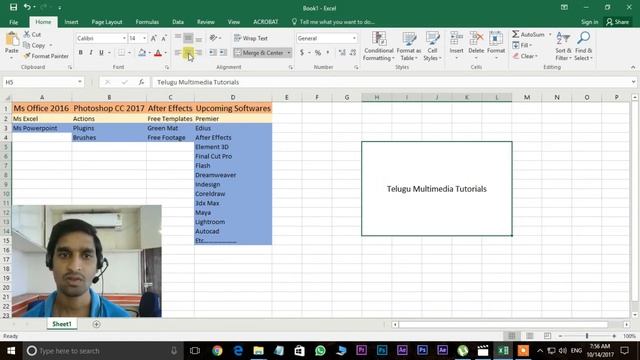Switch to the Formulas tab

[x=147, y=22]
